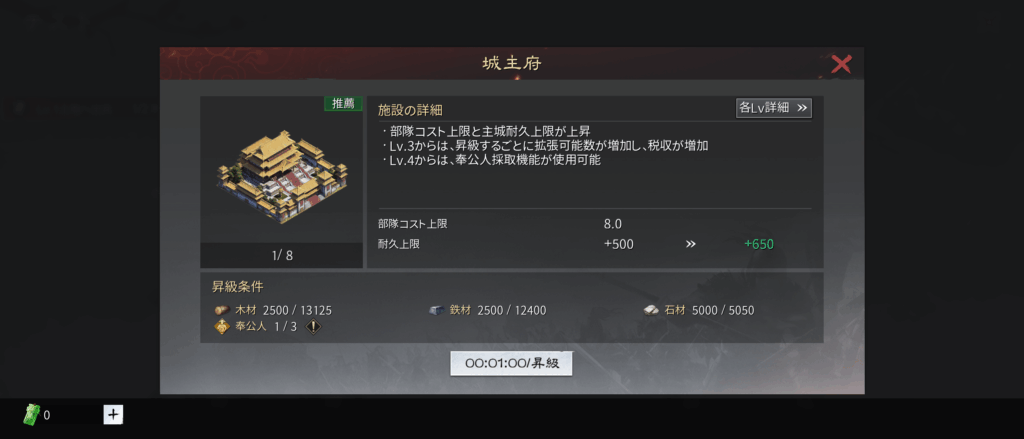Screen dimensions: 1024x439
Task: Click the 鉄材 iron resource icon
Action: (437, 310)
